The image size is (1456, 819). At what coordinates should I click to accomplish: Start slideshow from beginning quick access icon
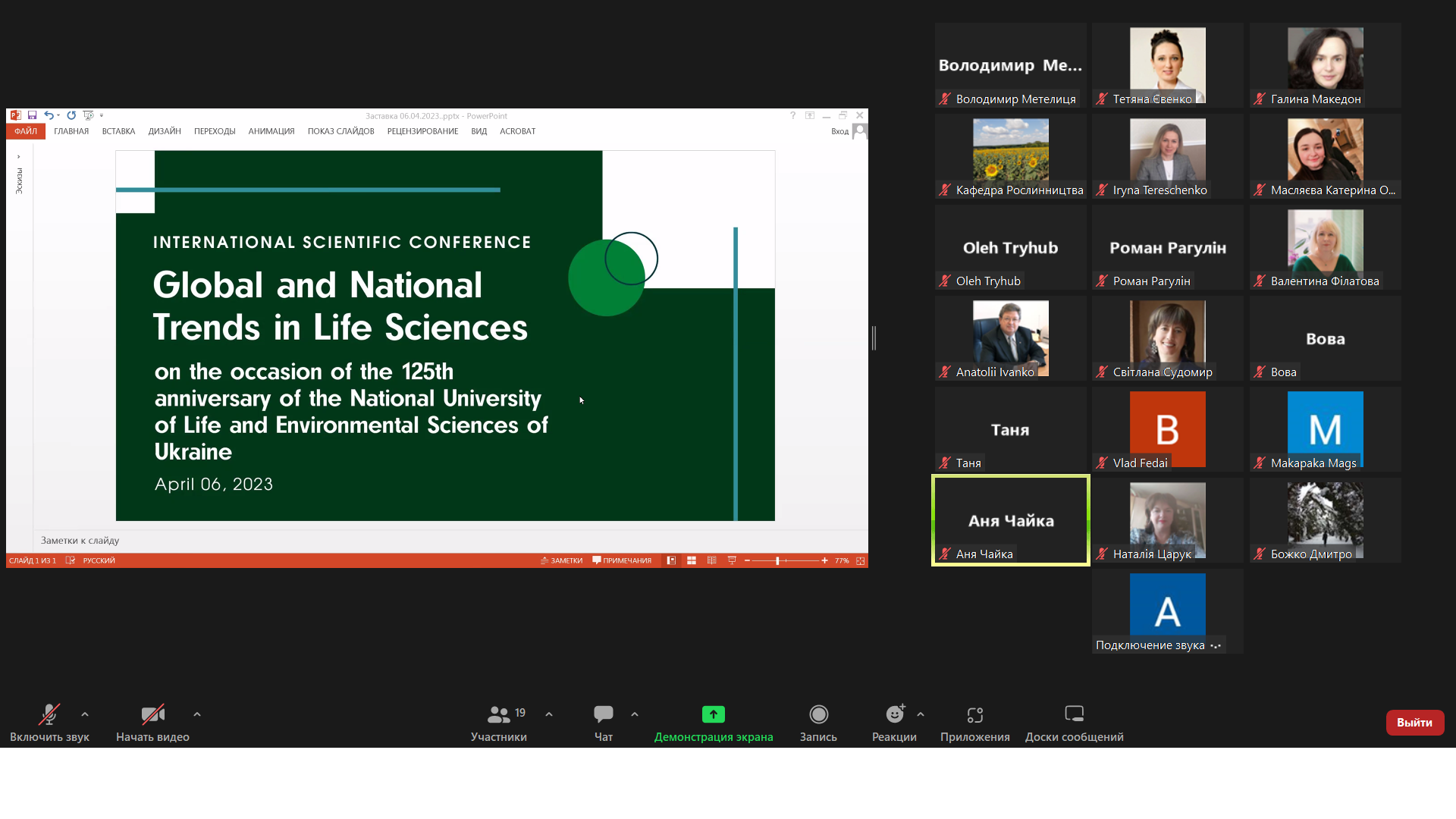coord(88,115)
